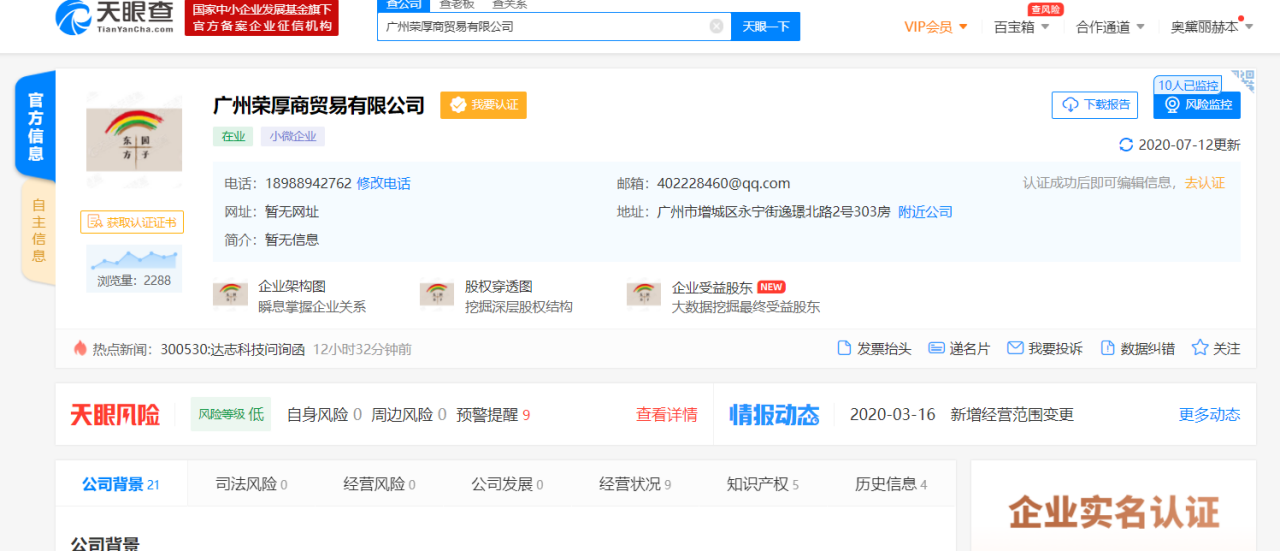Image resolution: width=1280 pixels, height=551 pixels.
Task: Select the 经营风险 tab
Action: 379,484
